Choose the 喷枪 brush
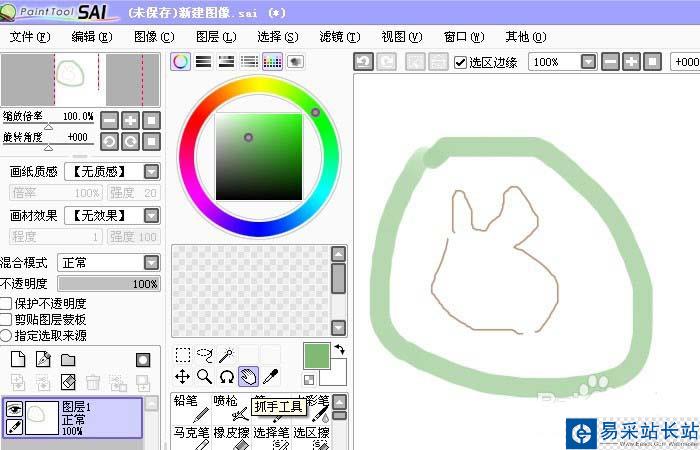This screenshot has width=700, height=450. (231, 408)
